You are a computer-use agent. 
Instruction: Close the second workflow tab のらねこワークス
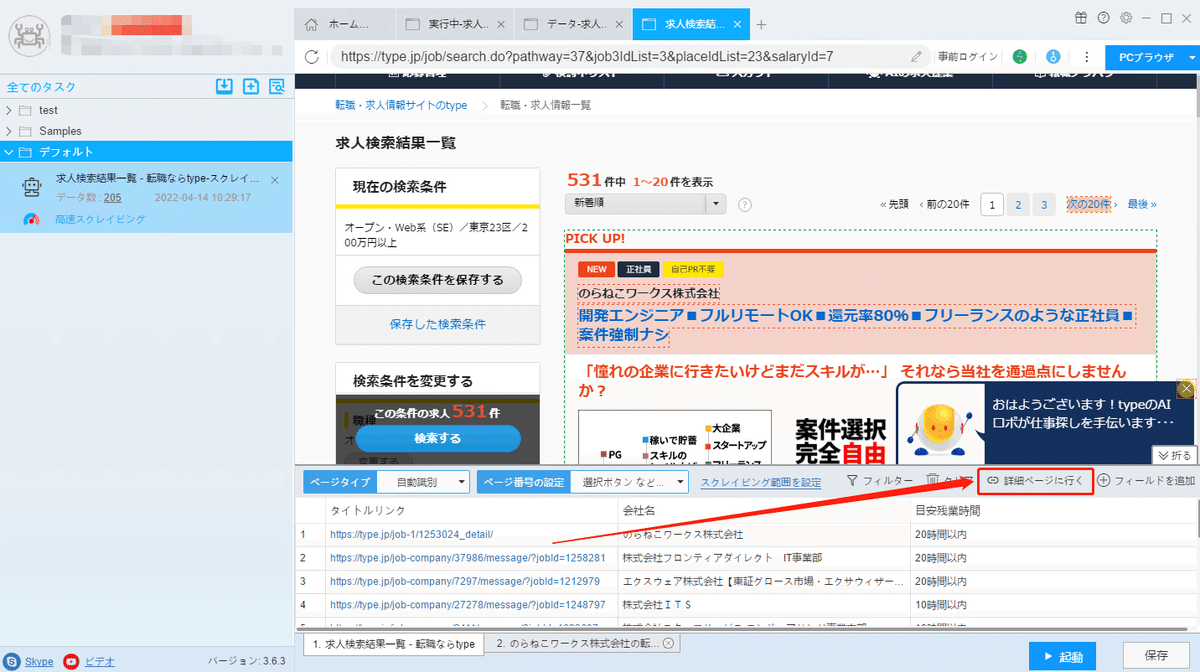tap(668, 643)
